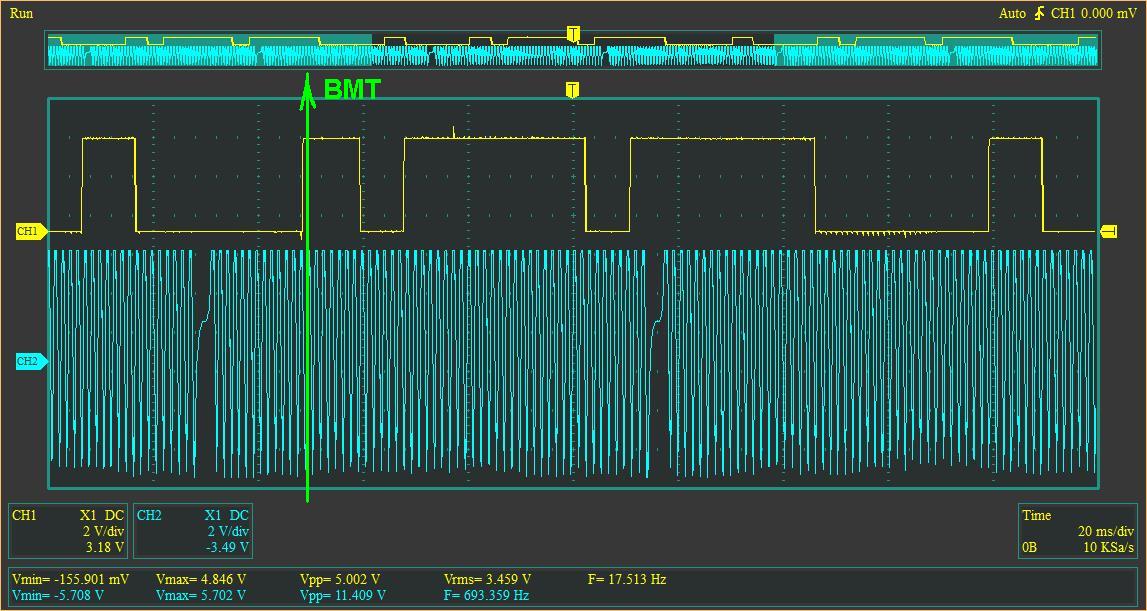
Task: Click the trigger level indicator on right edge
Action: point(1108,231)
